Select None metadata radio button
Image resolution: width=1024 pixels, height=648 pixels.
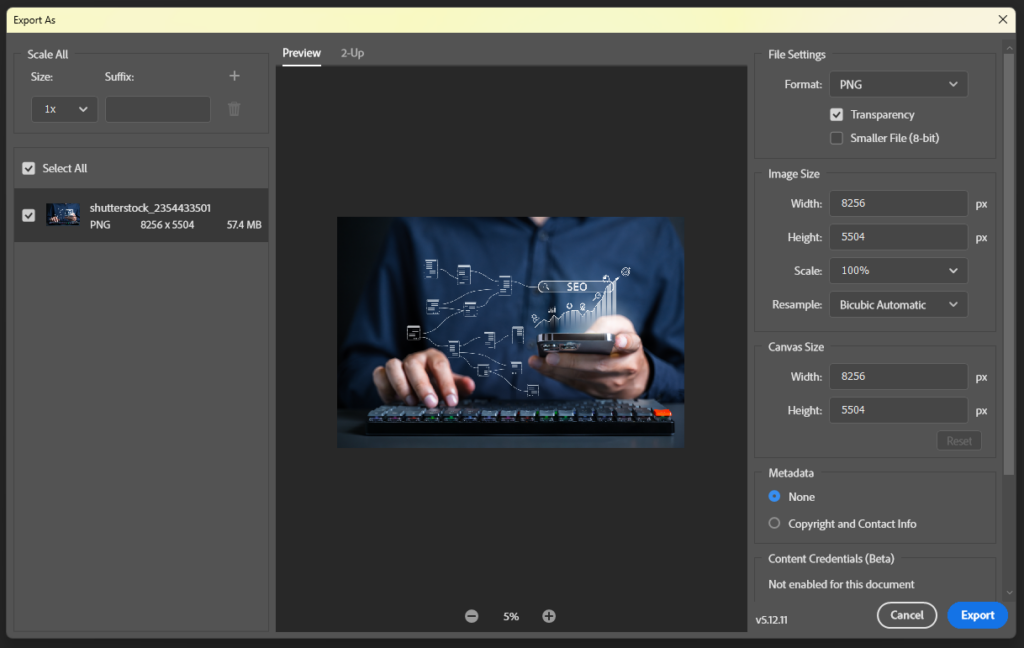[x=775, y=496]
